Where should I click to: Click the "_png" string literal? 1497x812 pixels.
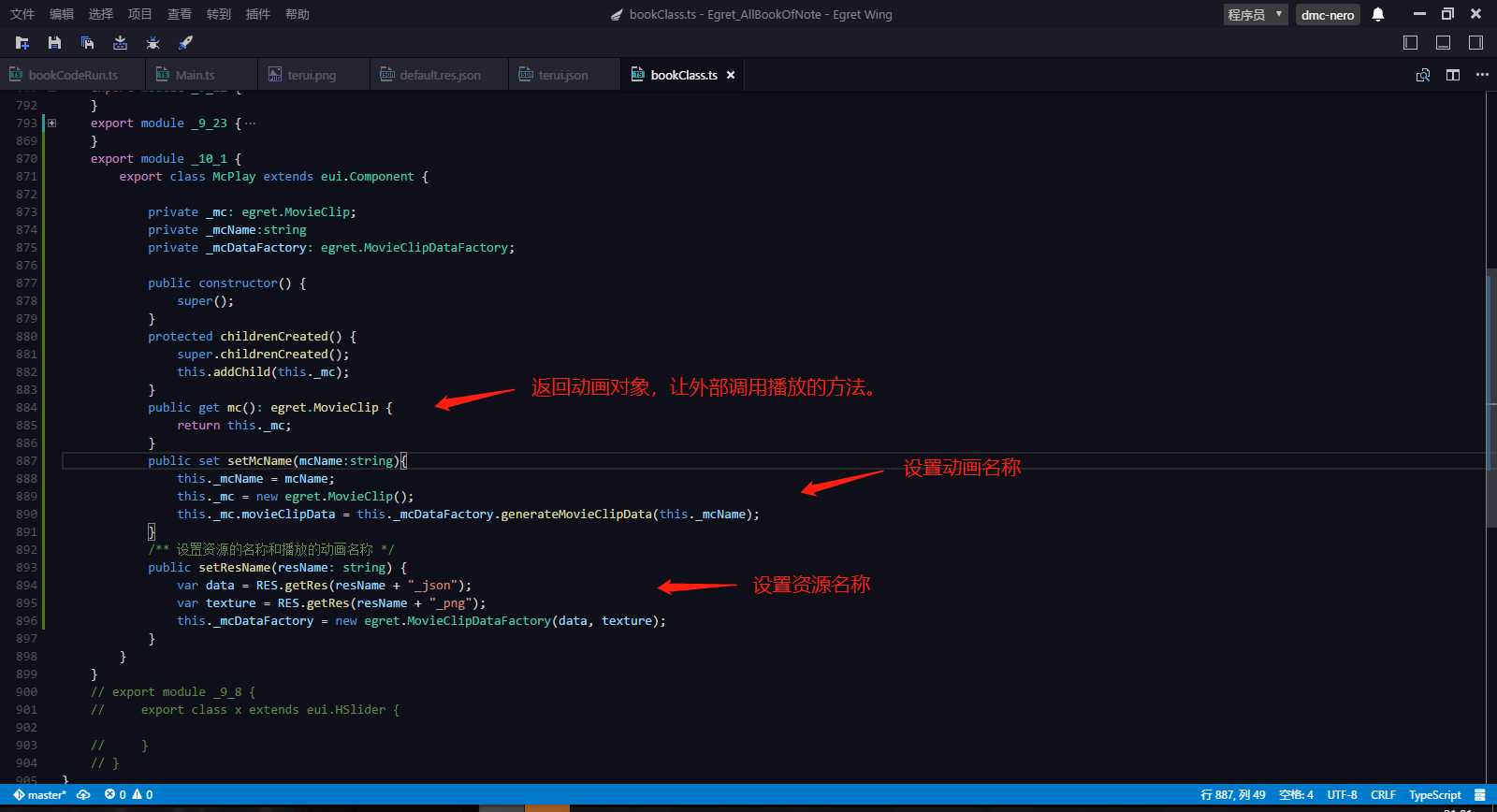tap(450, 603)
